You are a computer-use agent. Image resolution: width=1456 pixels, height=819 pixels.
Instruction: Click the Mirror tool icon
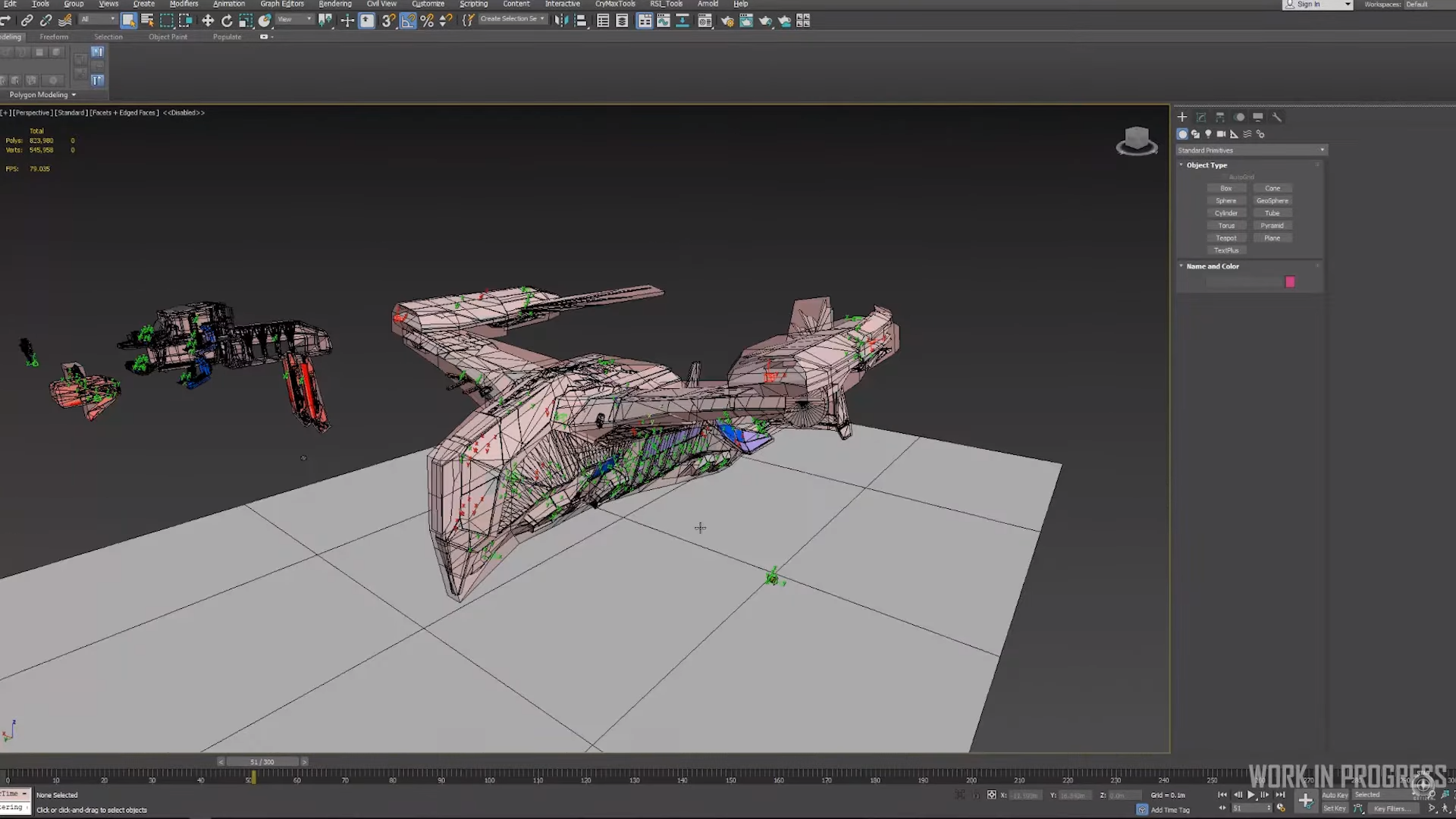(561, 21)
